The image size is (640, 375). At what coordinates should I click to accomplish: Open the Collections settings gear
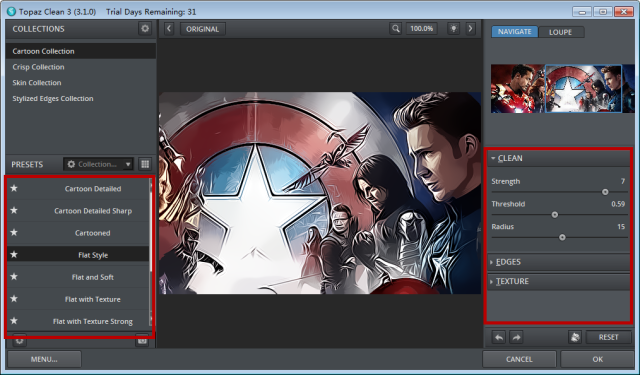click(x=144, y=29)
